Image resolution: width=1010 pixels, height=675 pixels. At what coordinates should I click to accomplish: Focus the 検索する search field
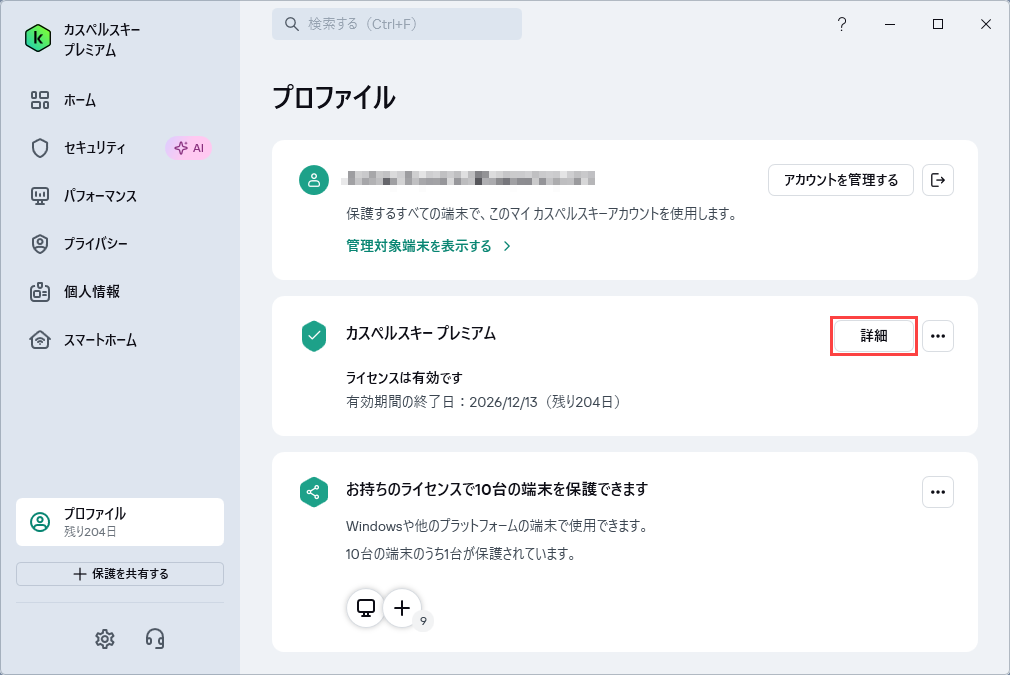pyautogui.click(x=397, y=24)
